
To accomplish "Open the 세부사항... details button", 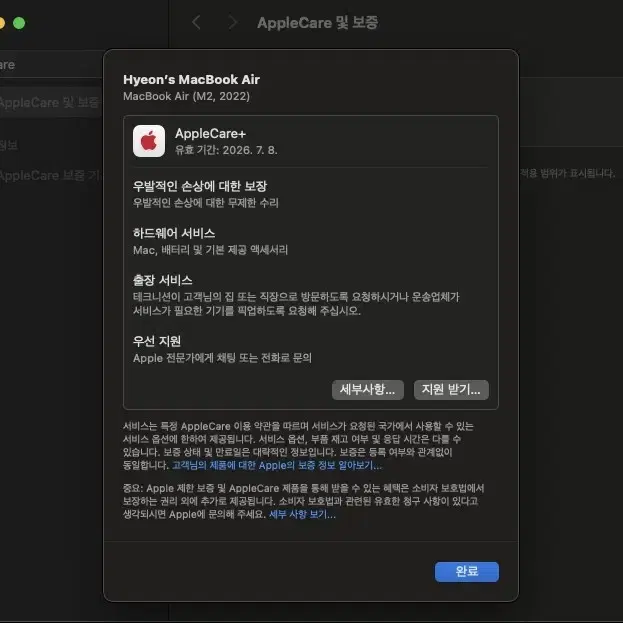I will pyautogui.click(x=368, y=389).
